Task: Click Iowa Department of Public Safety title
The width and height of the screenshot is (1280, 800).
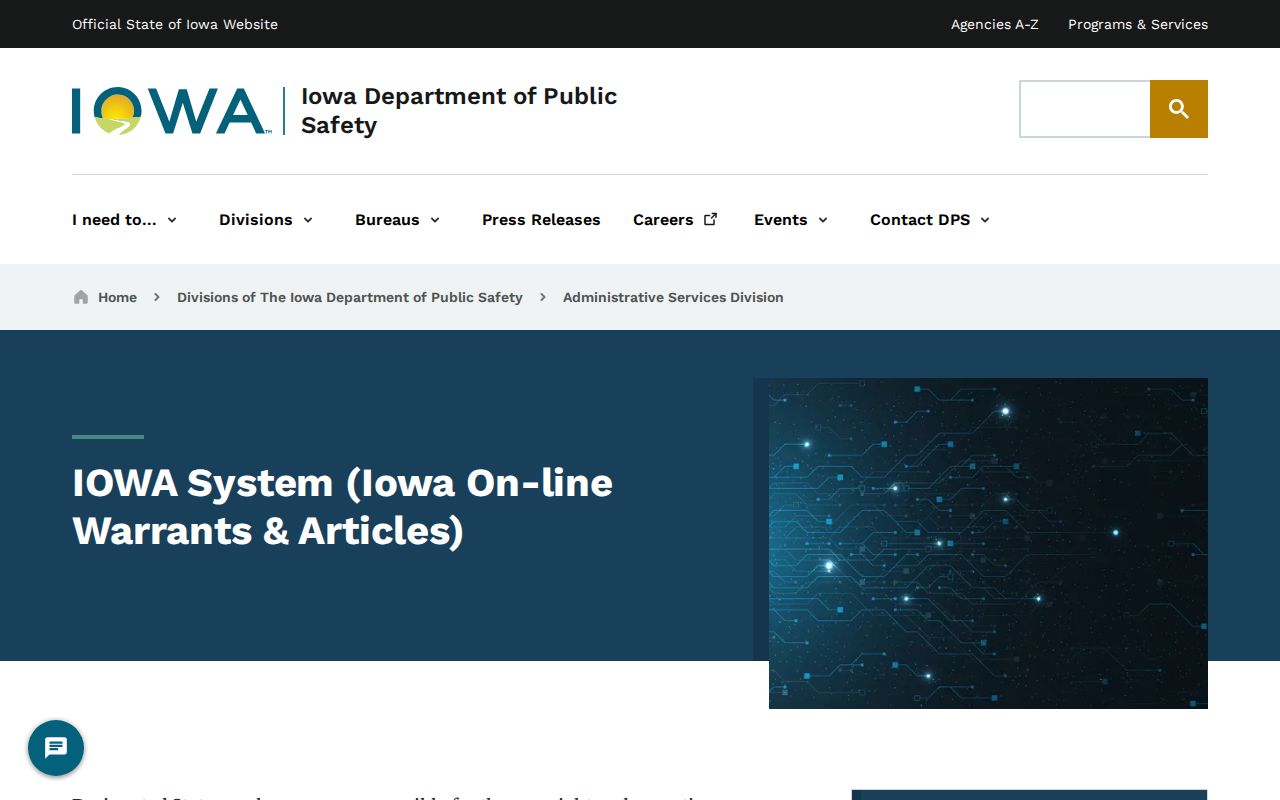Action: tap(459, 111)
